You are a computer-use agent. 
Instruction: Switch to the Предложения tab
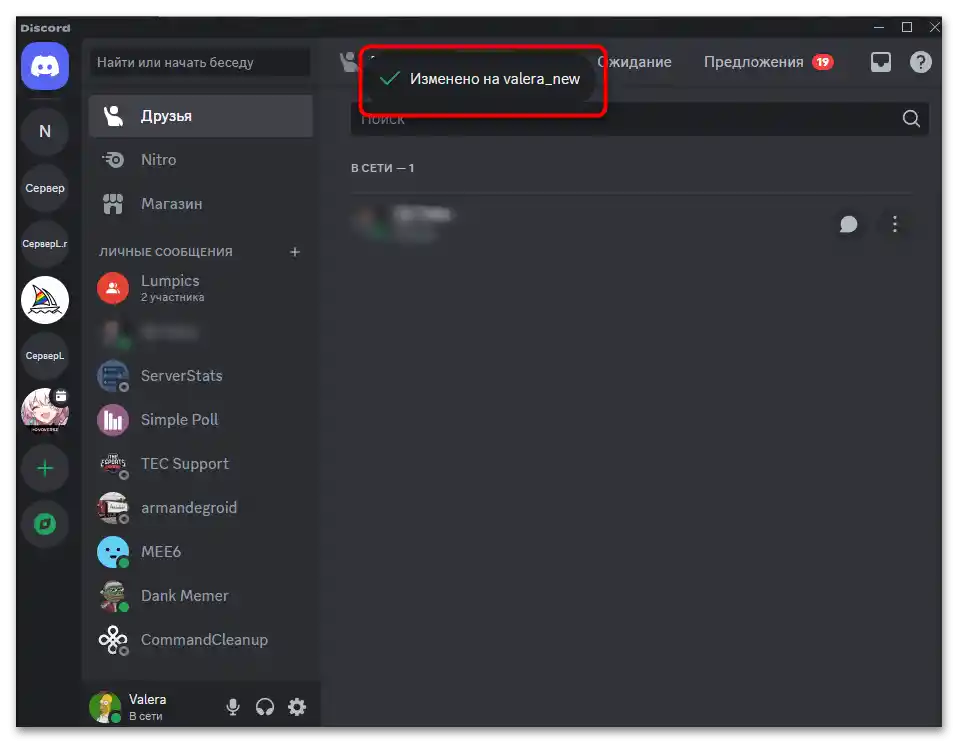[x=768, y=62]
